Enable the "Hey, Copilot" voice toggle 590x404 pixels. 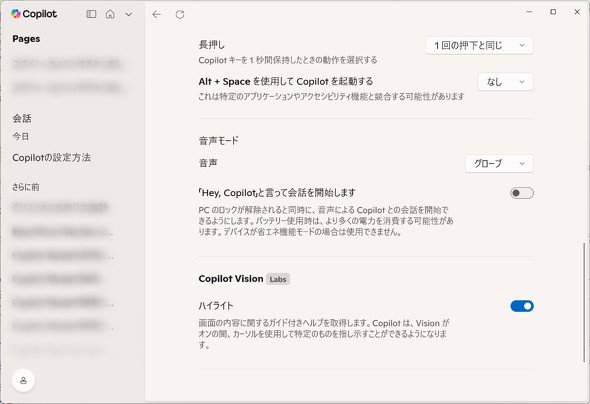point(522,193)
